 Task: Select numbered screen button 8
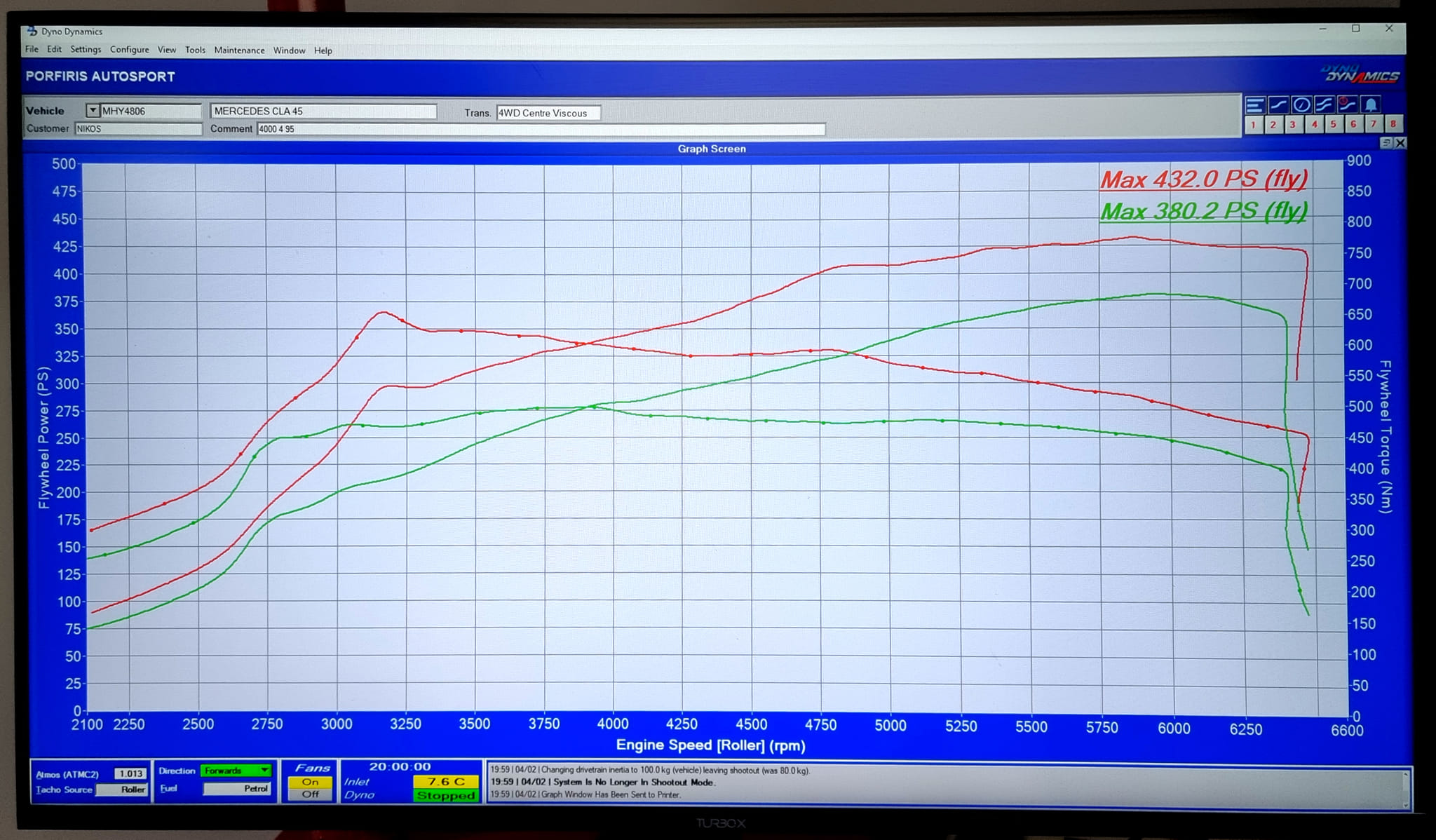[x=1393, y=125]
